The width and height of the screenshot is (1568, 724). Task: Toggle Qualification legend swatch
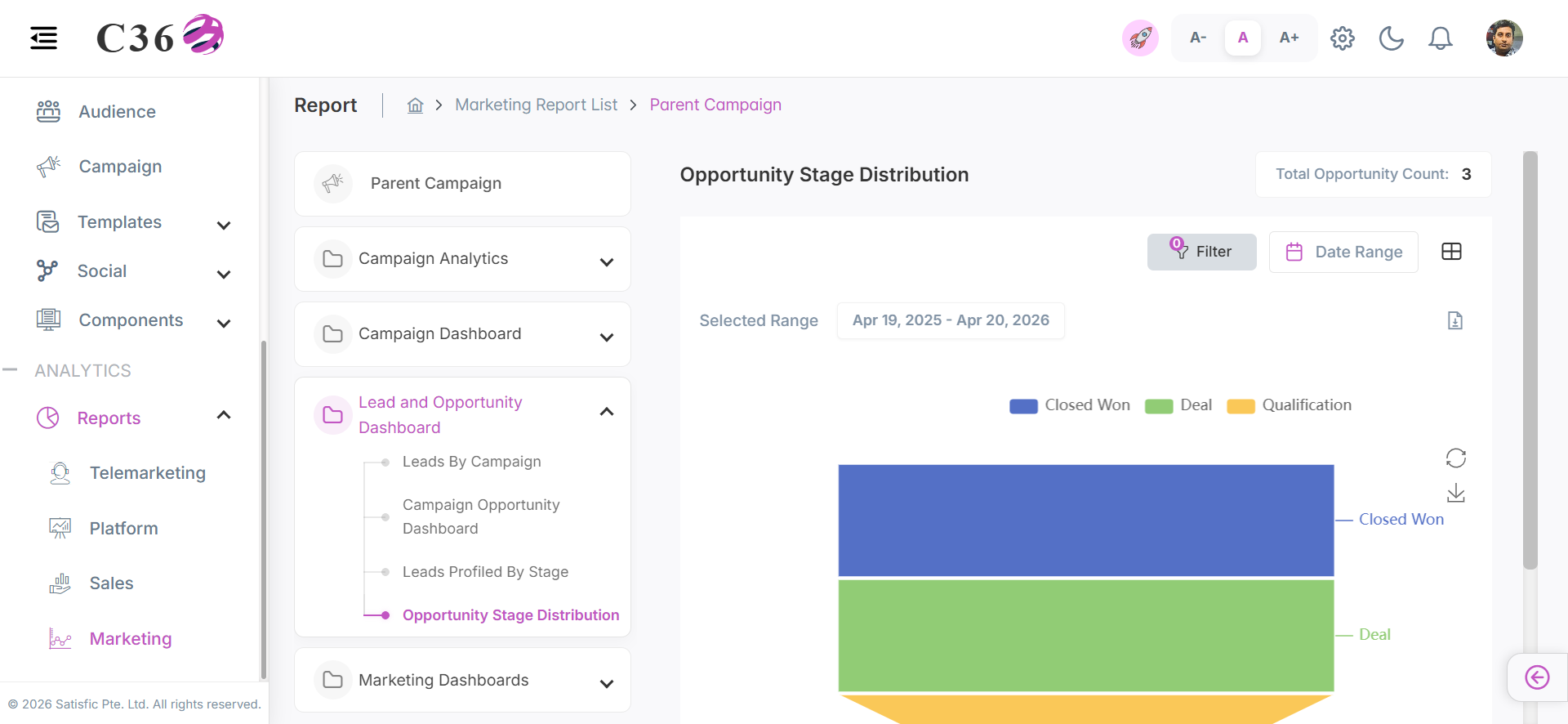(1241, 406)
